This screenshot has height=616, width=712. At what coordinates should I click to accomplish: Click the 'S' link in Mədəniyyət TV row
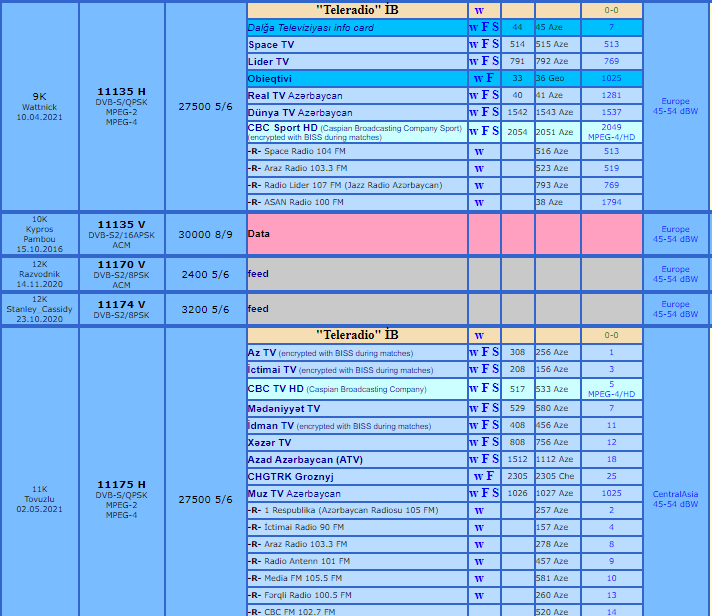[495, 408]
